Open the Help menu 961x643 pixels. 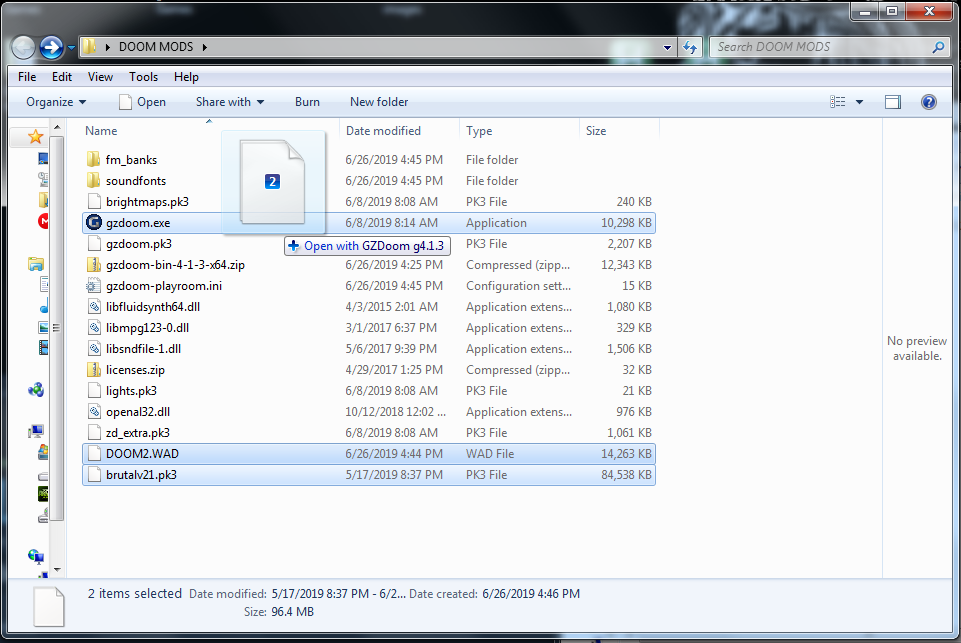(186, 77)
